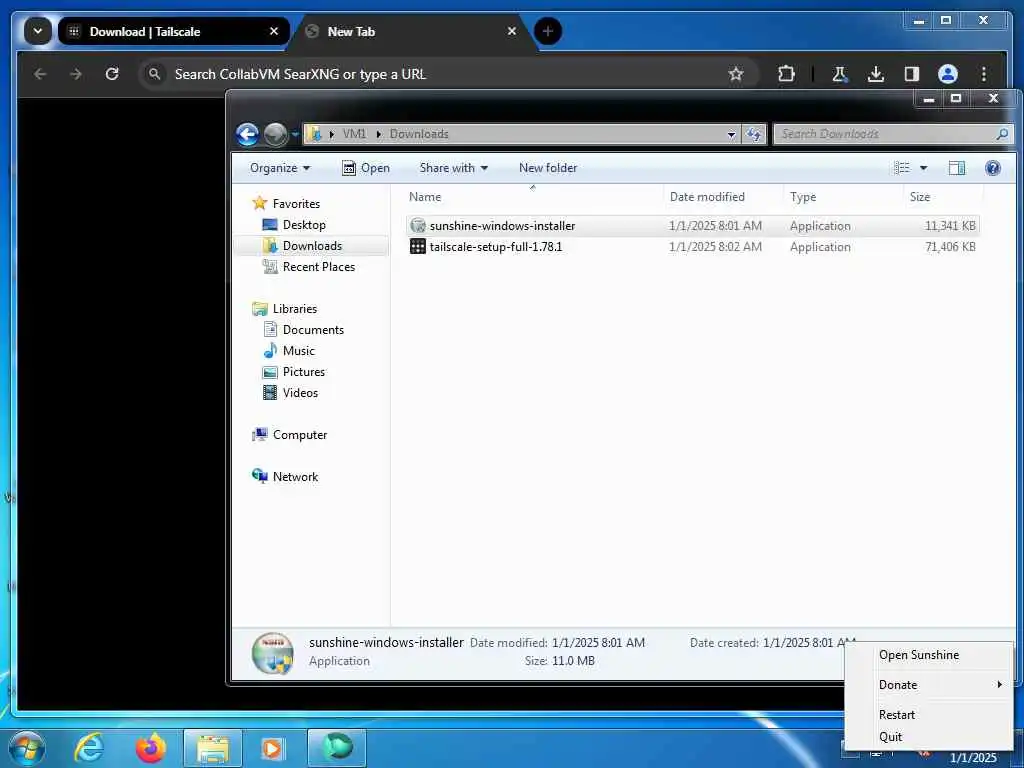Click Downloads in the address breadcrumb
The image size is (1024, 768).
[419, 134]
